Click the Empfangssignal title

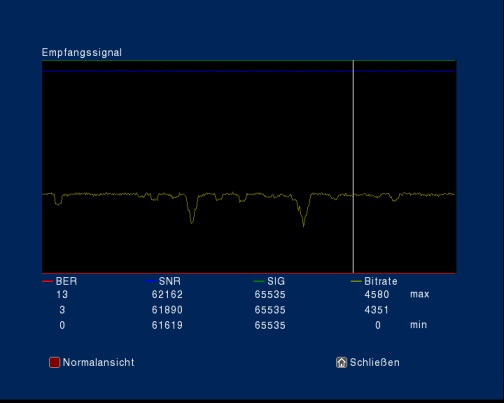click(x=82, y=53)
